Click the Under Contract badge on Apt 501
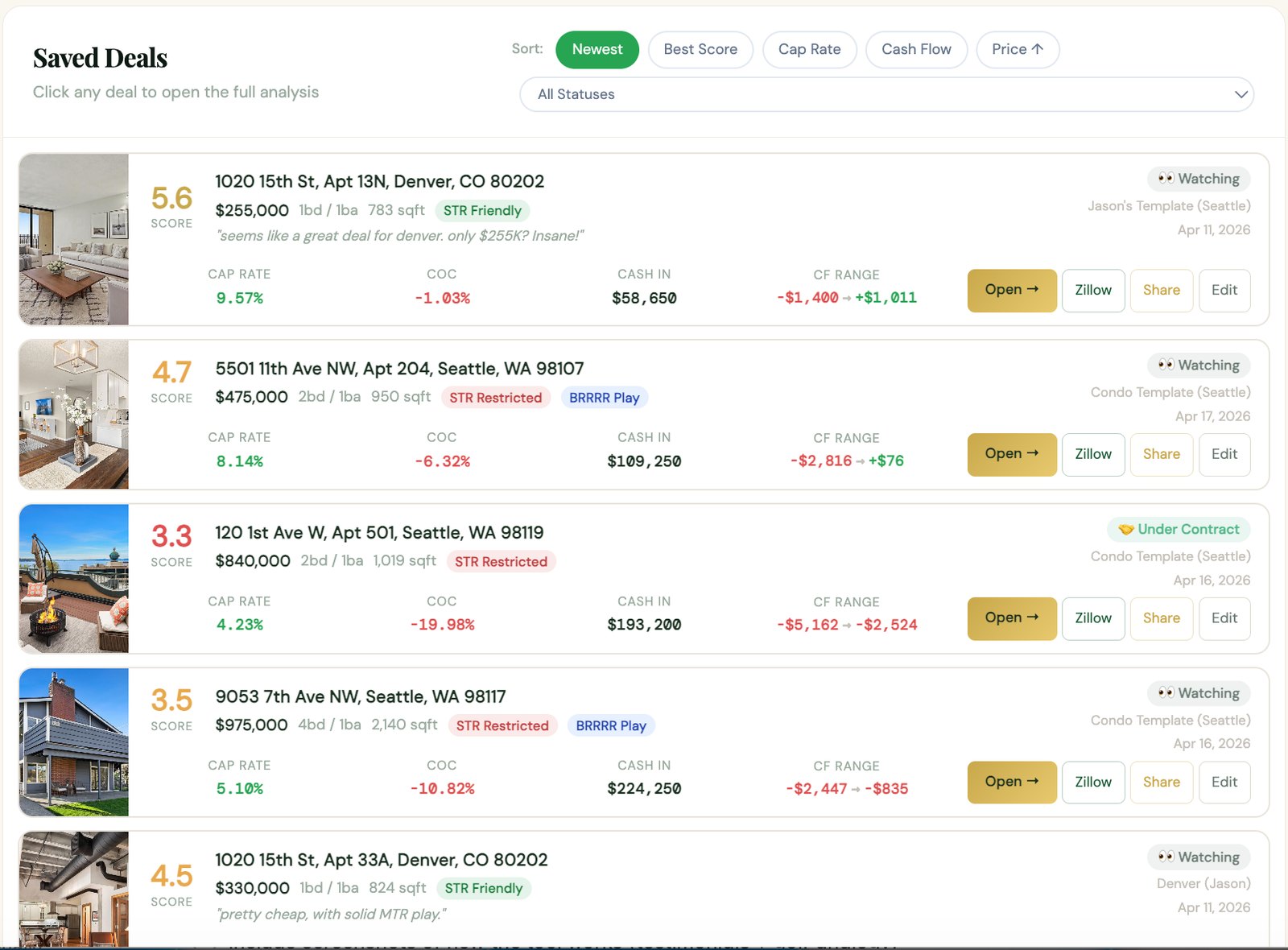The height and width of the screenshot is (950, 1288). click(x=1178, y=530)
